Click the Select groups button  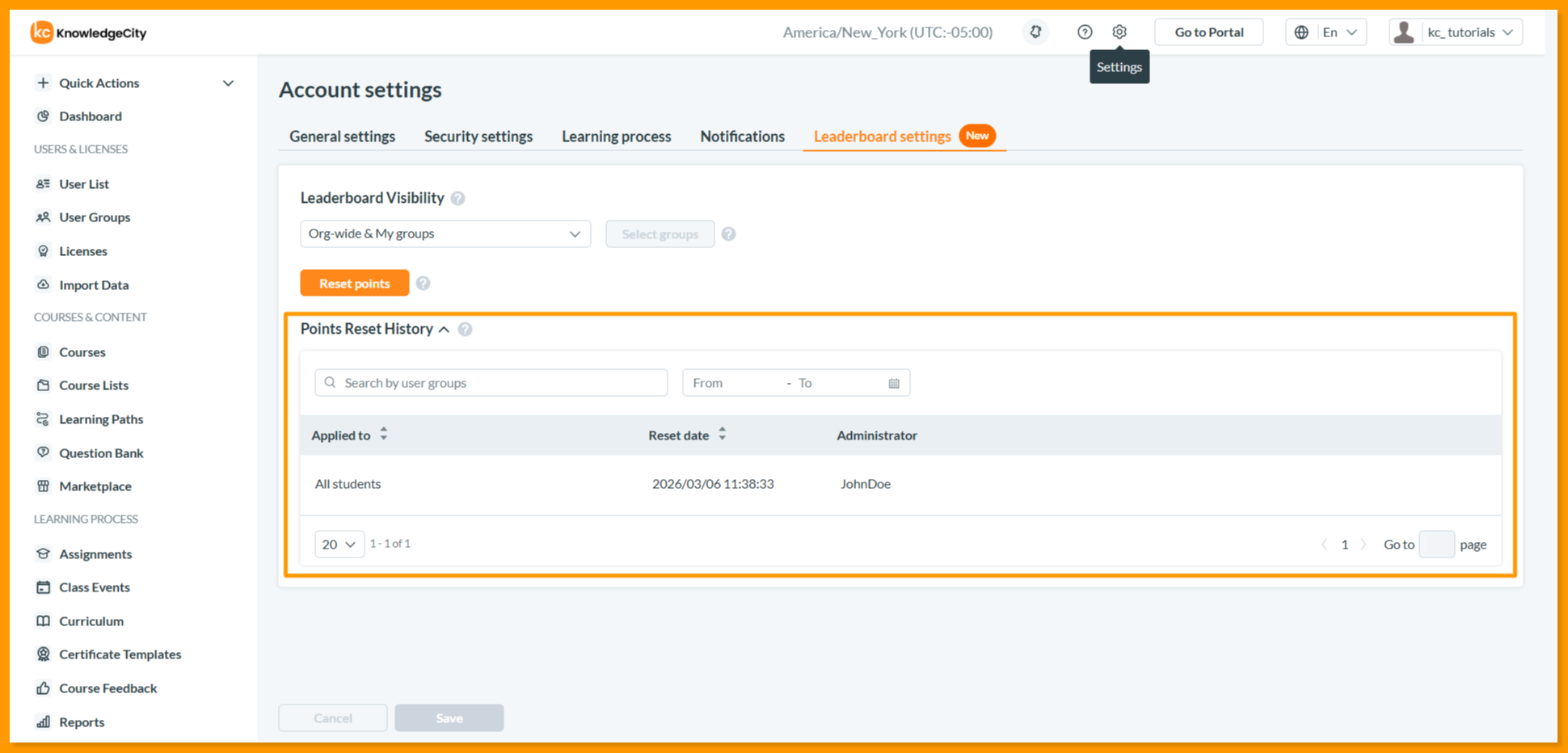(x=660, y=234)
